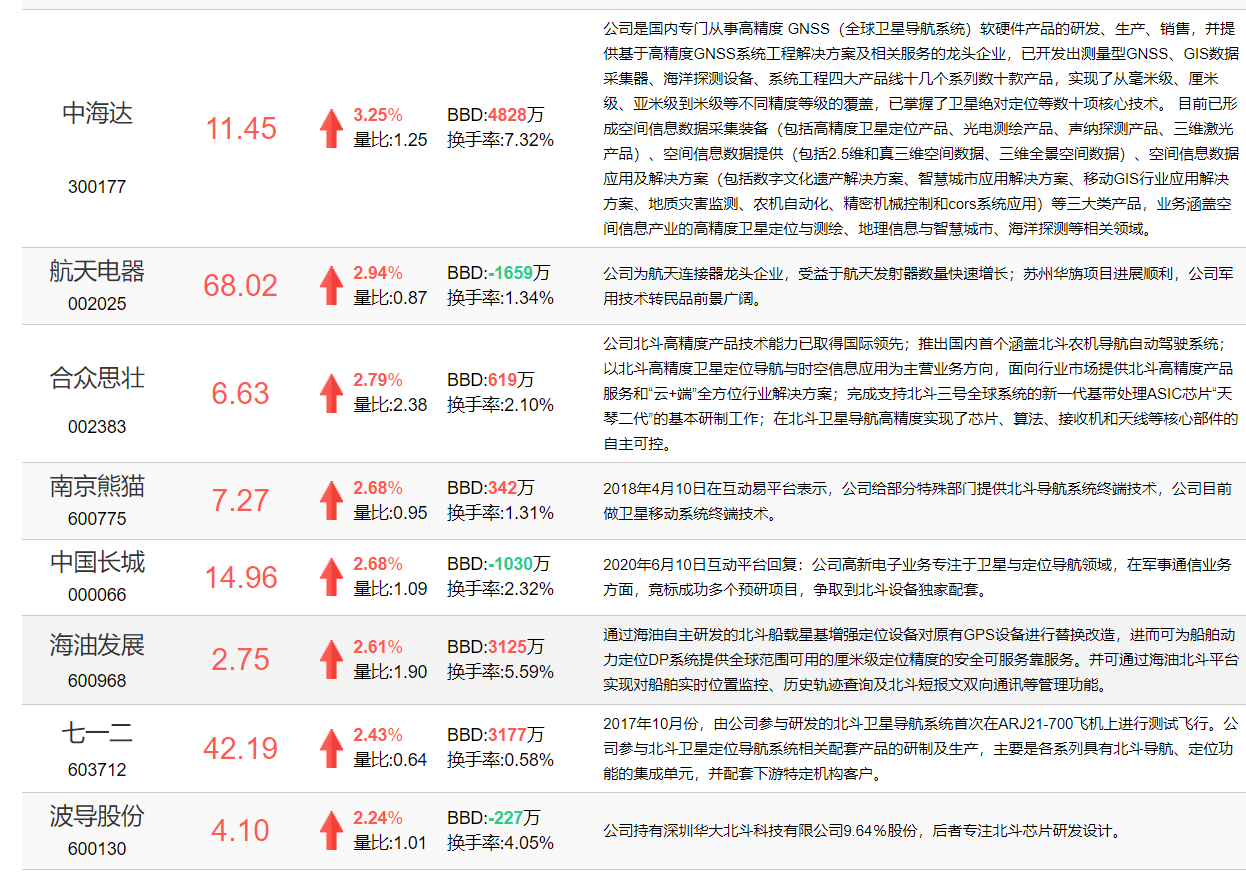Click price 68.02 for 航天电器
Viewport: 1246px width, 872px height.
[241, 286]
